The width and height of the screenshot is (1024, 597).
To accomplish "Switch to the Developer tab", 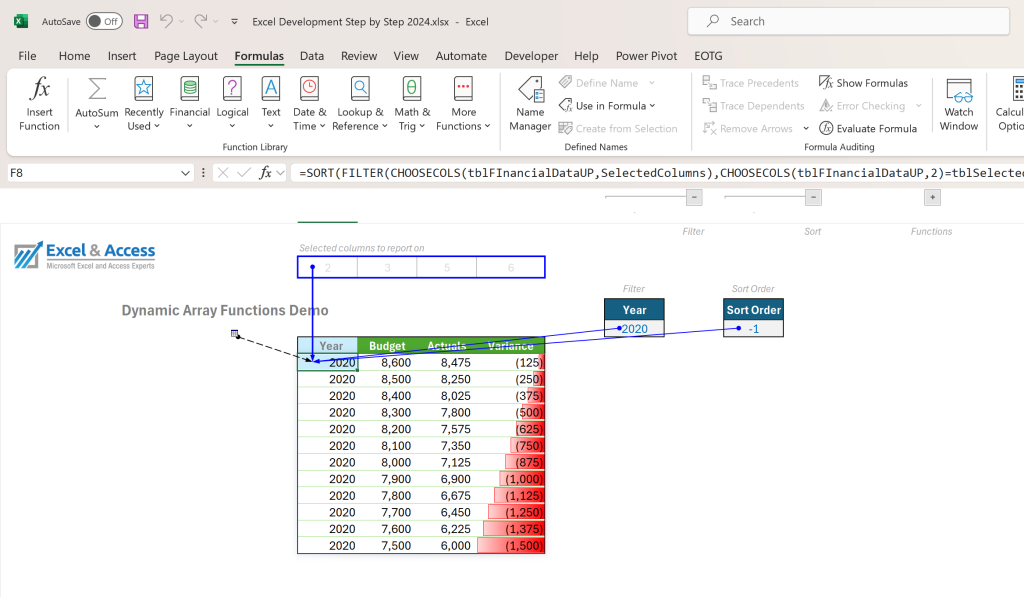I will [531, 56].
